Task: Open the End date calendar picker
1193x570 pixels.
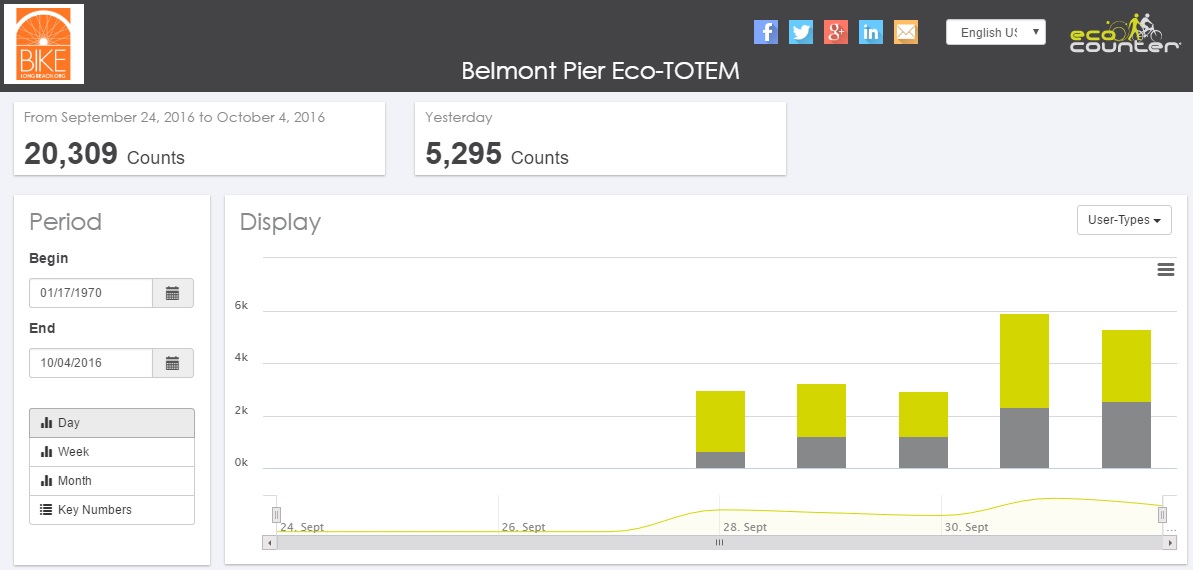Action: 172,363
